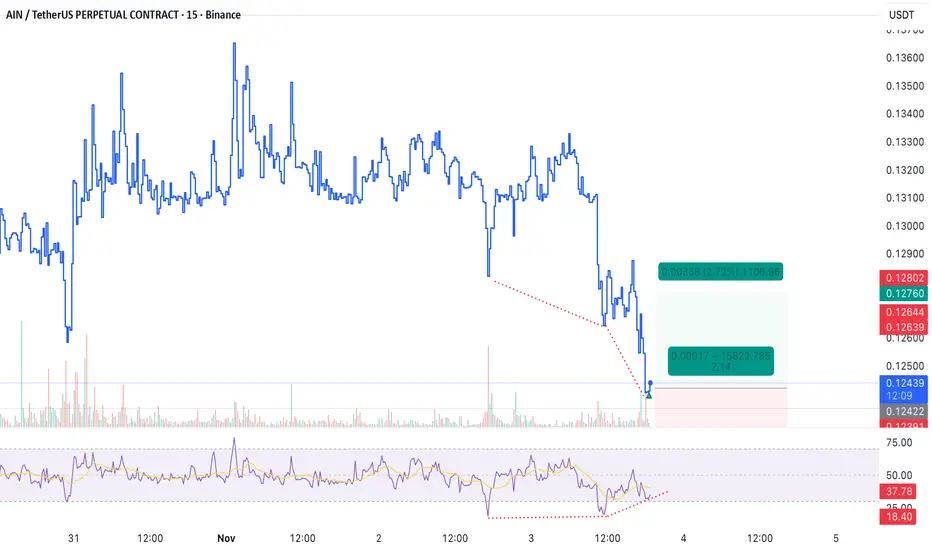Click the red 0.12639 price tag
The width and height of the screenshot is (932, 550).
(903, 327)
